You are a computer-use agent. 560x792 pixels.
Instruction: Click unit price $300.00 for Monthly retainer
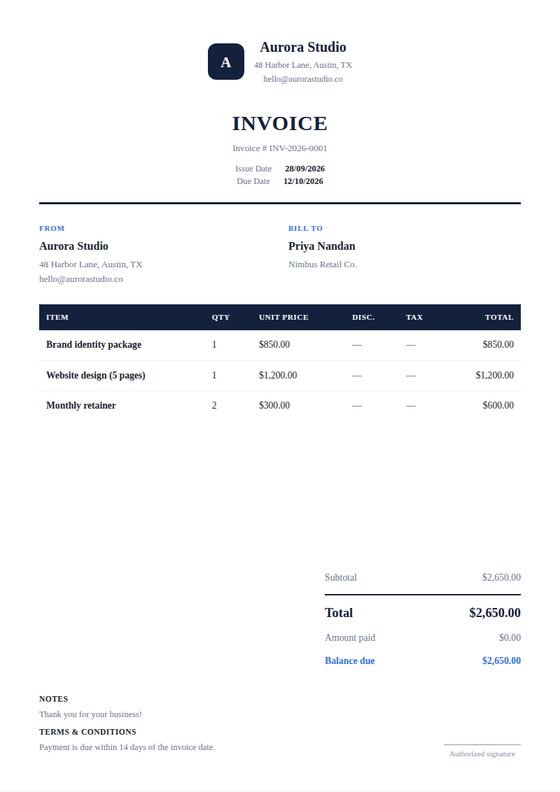(274, 406)
